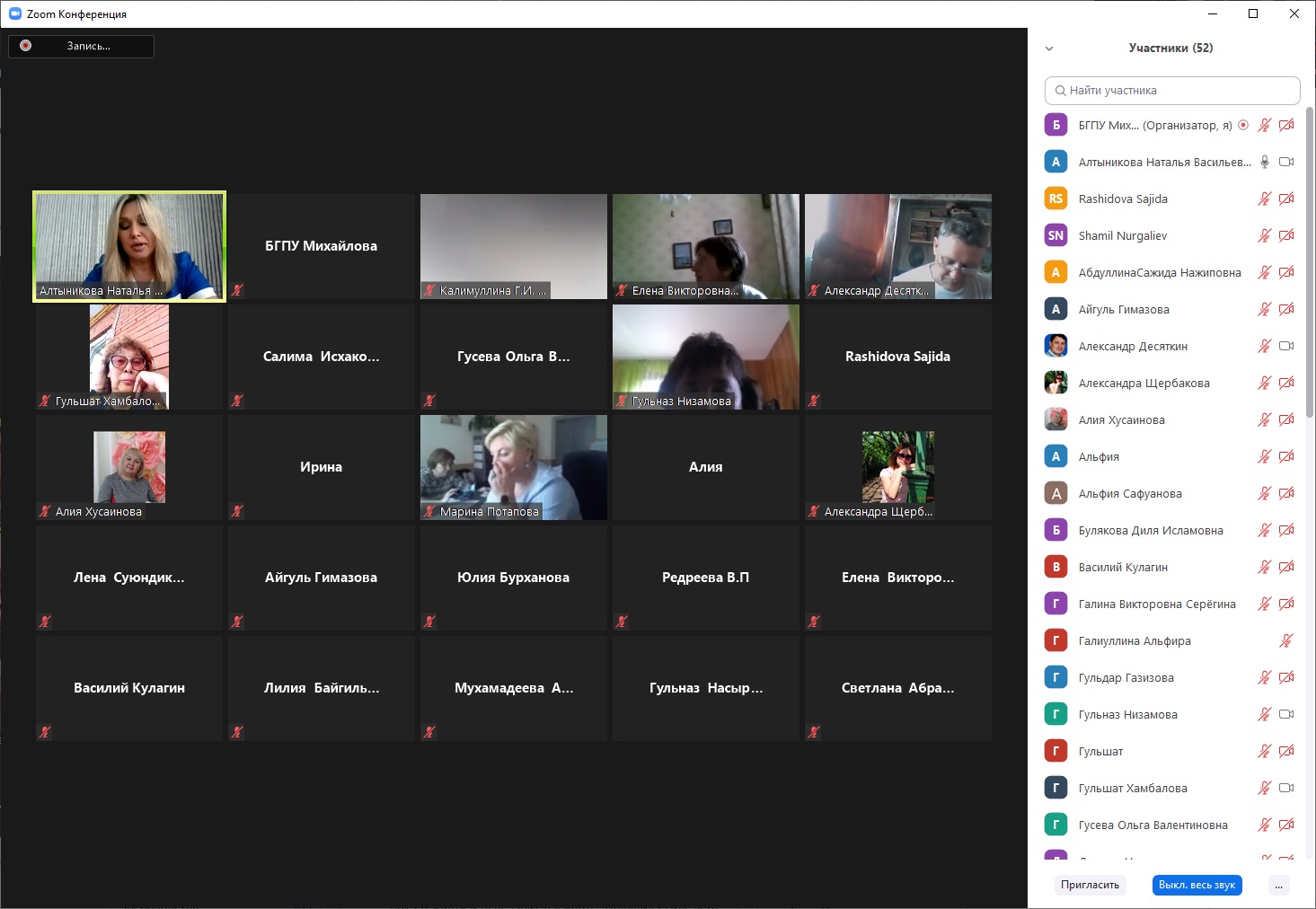Toggle camera for Гульшат Хамбалова in list
The height and width of the screenshot is (909, 1316).
coord(1286,788)
